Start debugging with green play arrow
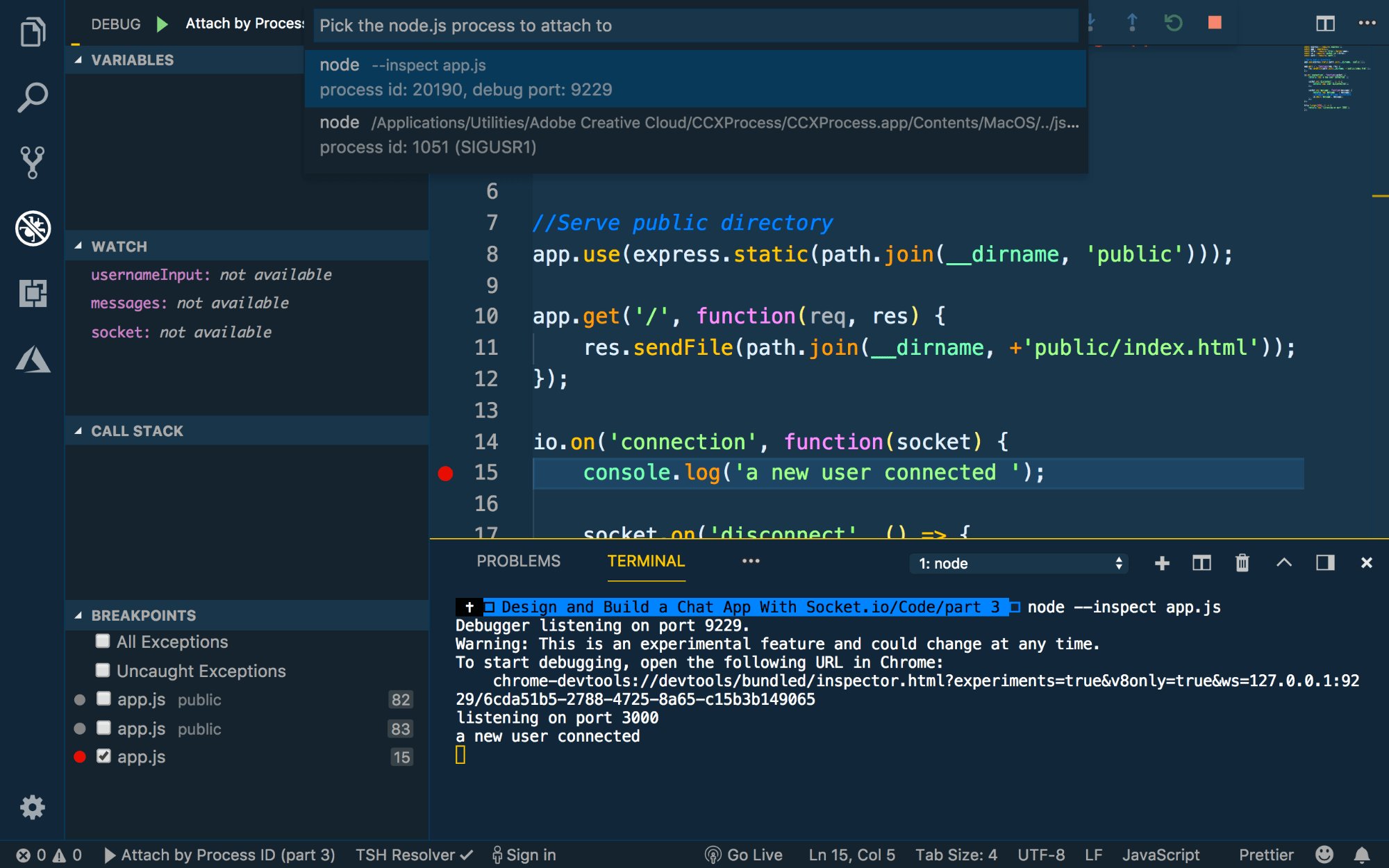The height and width of the screenshot is (868, 1389). click(x=163, y=24)
